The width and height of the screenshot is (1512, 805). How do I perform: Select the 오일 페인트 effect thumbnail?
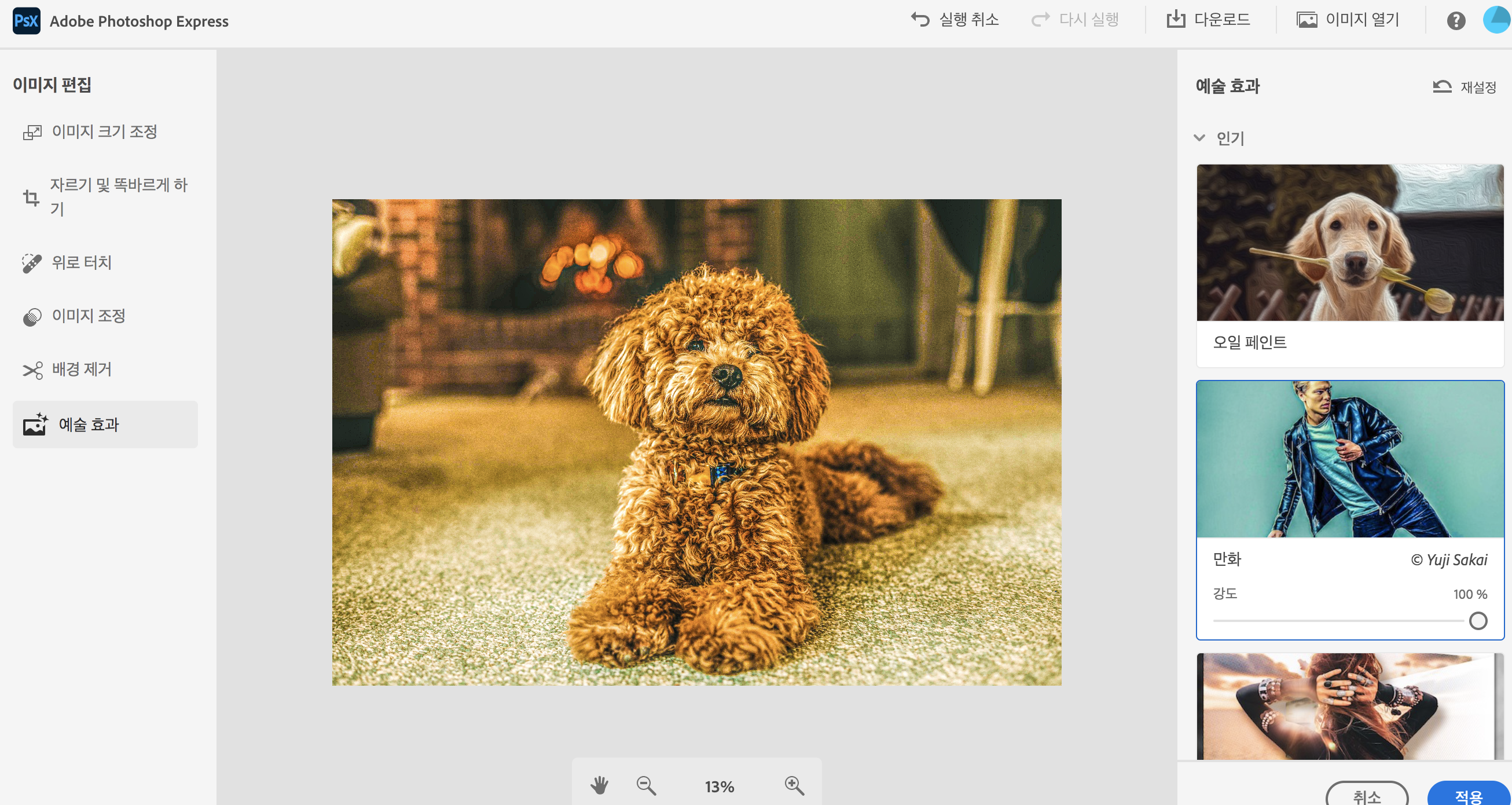1350,243
